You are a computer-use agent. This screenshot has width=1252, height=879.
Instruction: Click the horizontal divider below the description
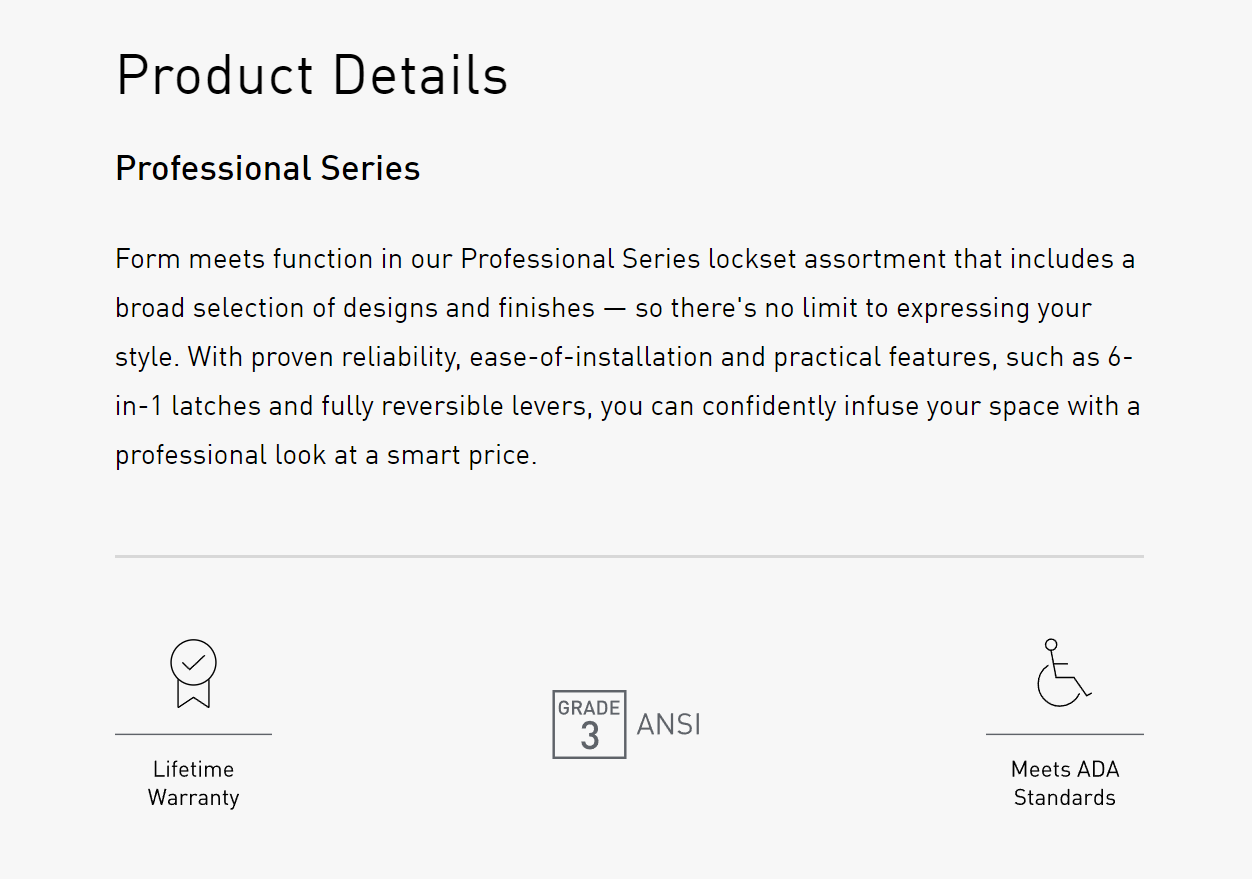pos(629,556)
